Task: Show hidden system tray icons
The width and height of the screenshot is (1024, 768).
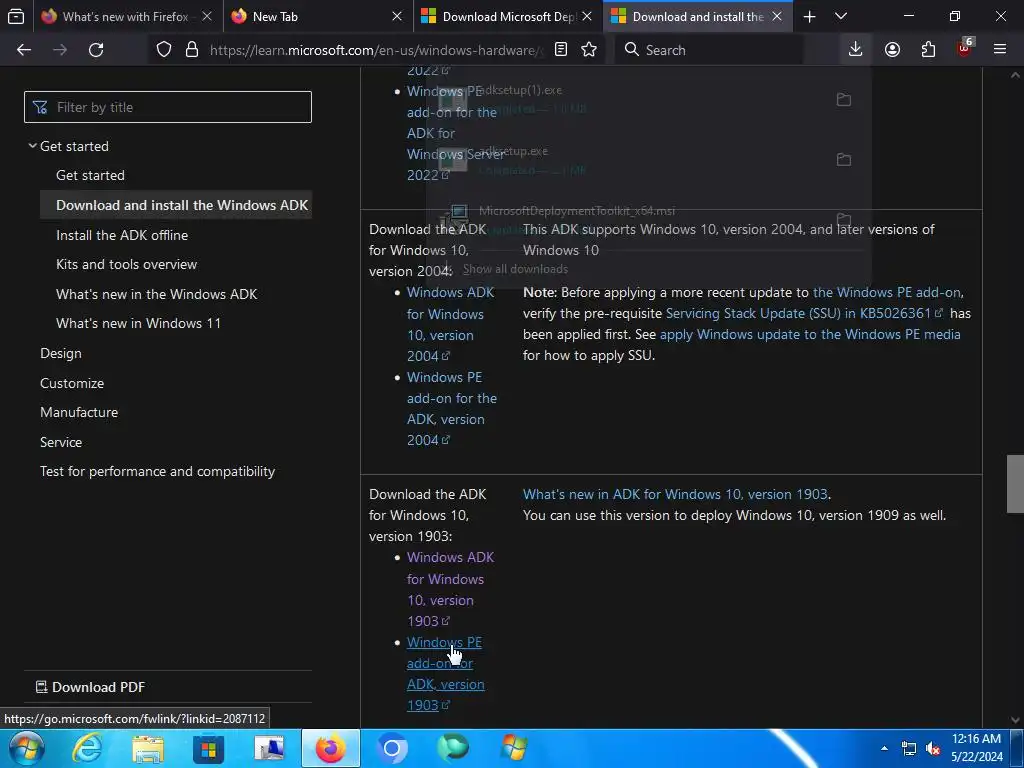Action: pos(884,748)
